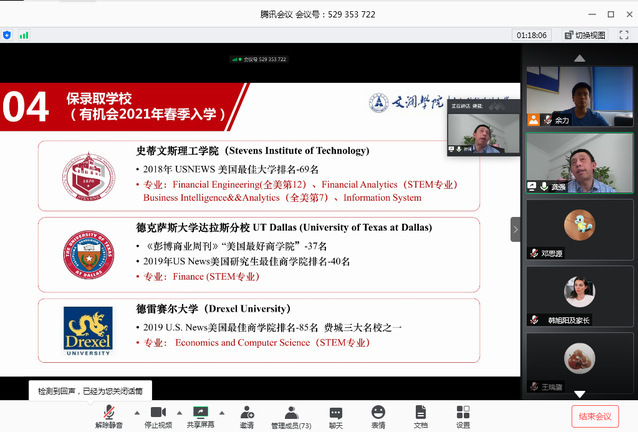The image size is (638, 432).
Task: Expand video options arrow beside 停止视频
Action: (x=179, y=413)
